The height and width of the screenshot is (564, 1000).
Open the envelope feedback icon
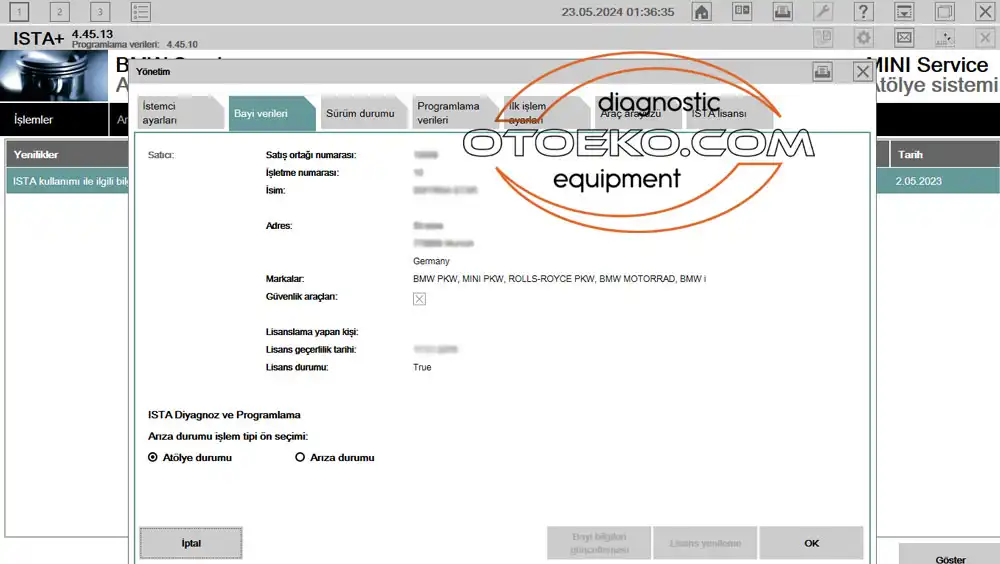pos(904,38)
